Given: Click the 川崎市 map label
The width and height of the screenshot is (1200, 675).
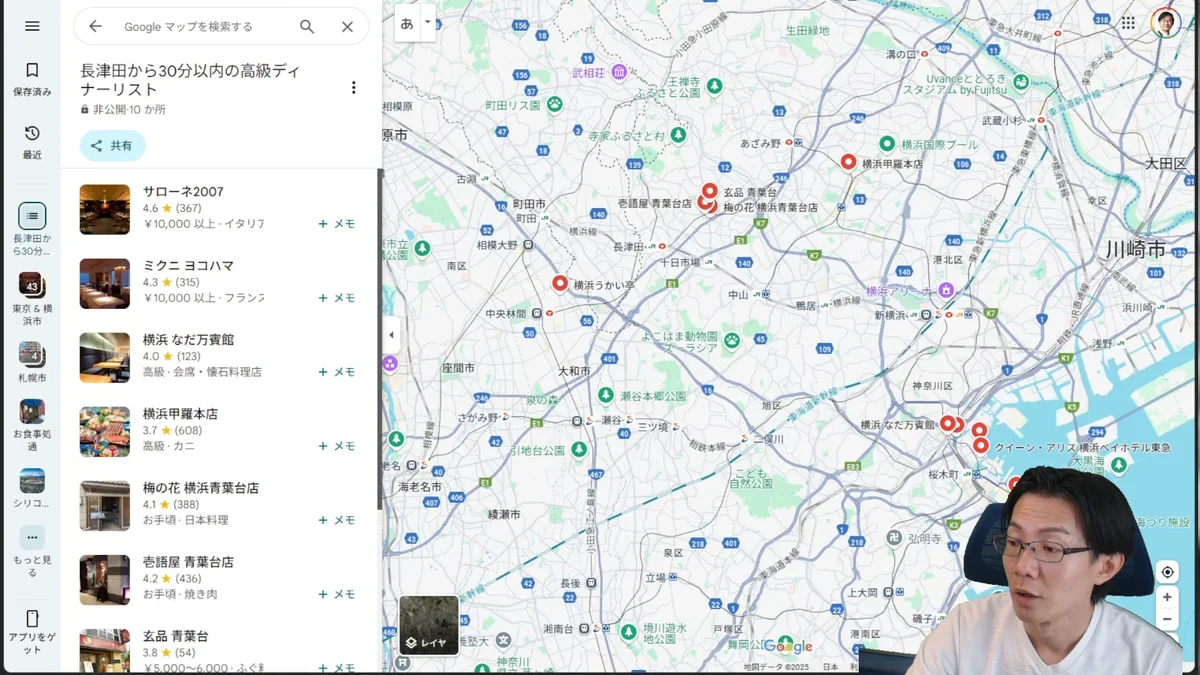Looking at the screenshot, I should pos(1135,249).
